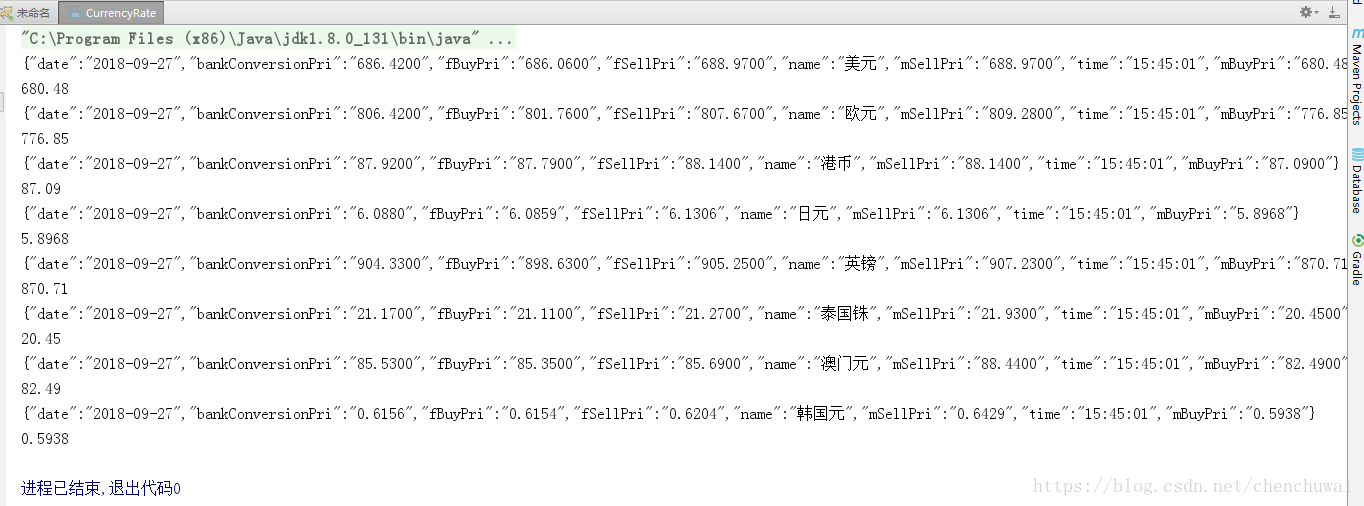Screen dimensions: 1364x506
Task: Open the run console settings gear
Action: 1306,12
